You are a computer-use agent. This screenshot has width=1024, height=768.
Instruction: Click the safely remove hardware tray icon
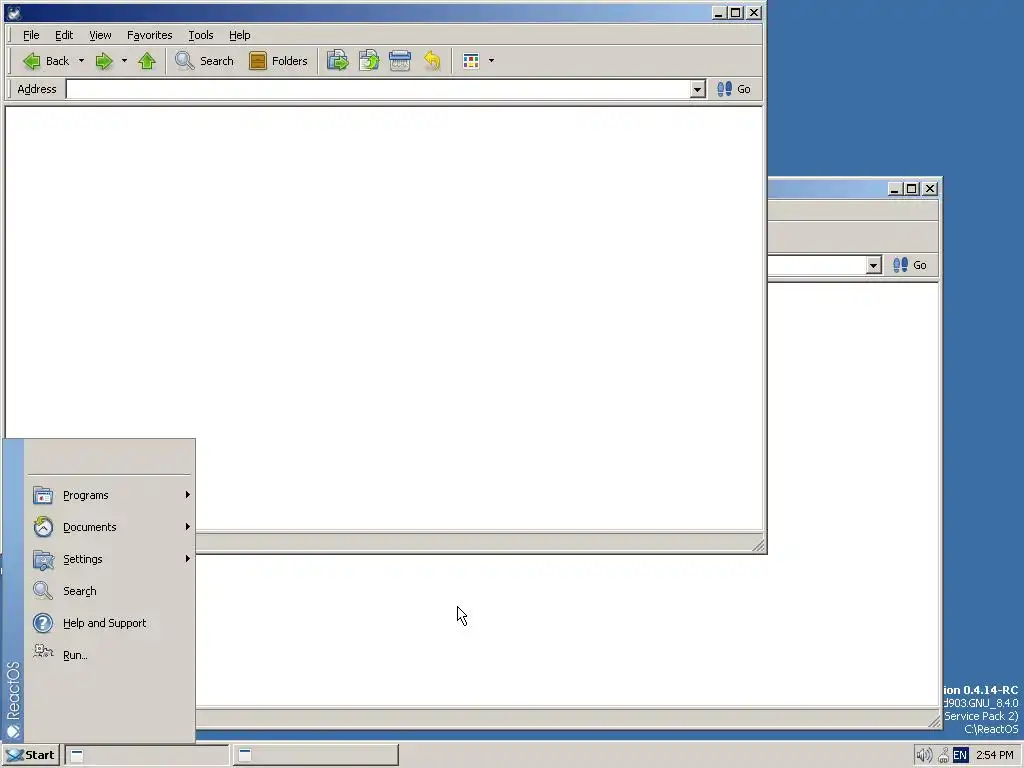(943, 756)
